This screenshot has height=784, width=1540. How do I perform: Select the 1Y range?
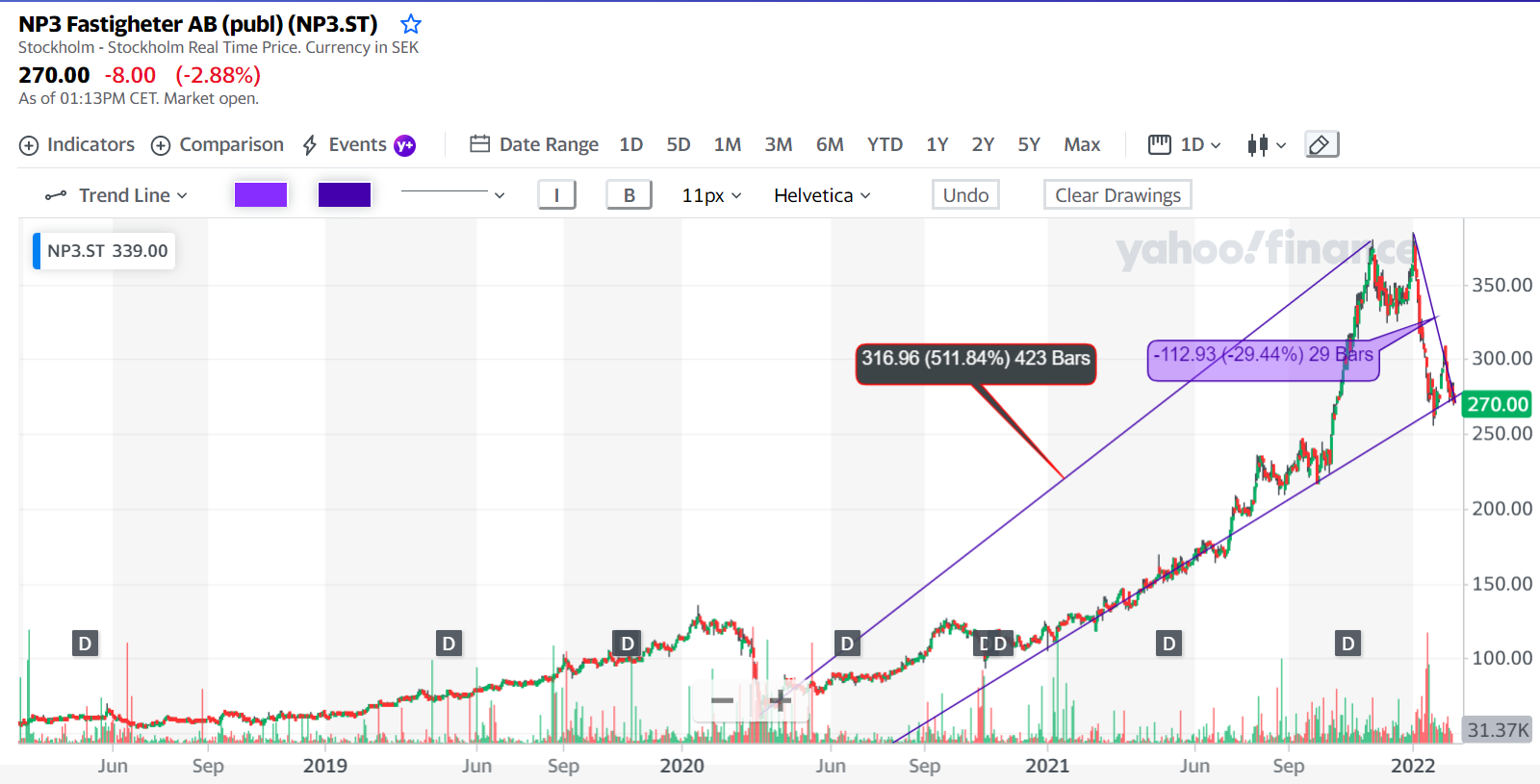tap(937, 144)
